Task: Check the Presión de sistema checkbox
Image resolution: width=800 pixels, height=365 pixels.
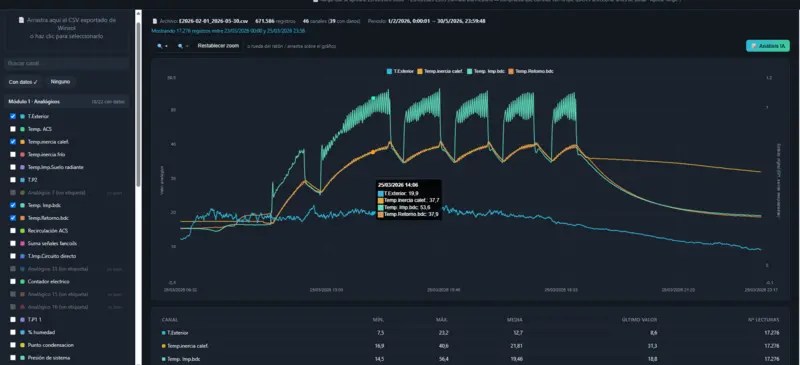Action: coord(13,358)
